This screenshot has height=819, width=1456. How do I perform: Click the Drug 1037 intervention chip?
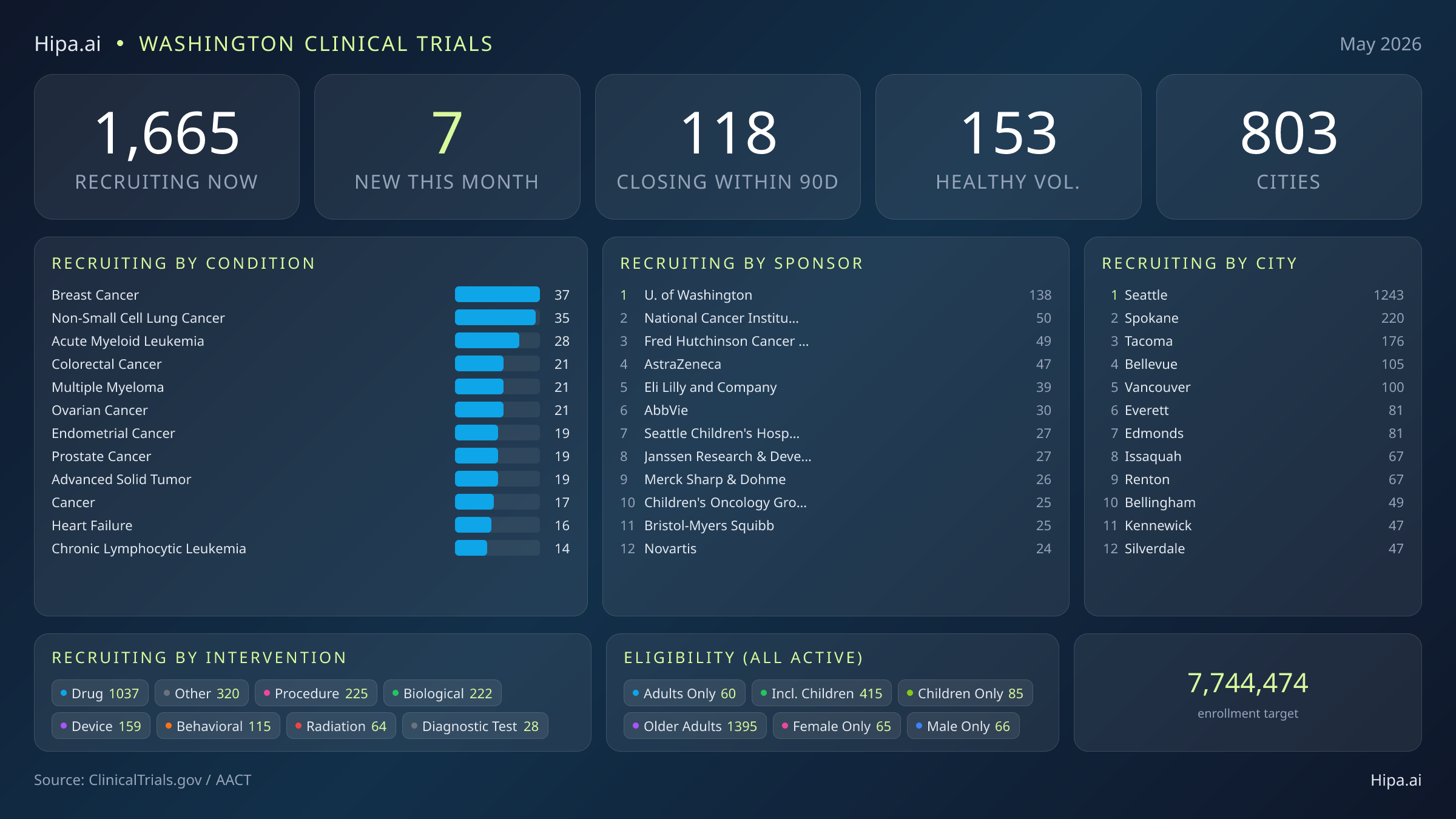[x=100, y=693]
